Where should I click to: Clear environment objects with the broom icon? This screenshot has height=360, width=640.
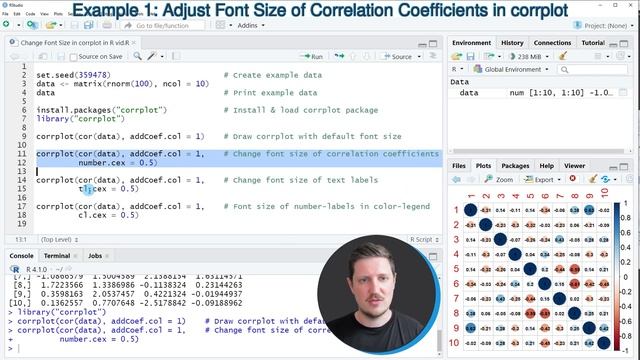click(563, 56)
